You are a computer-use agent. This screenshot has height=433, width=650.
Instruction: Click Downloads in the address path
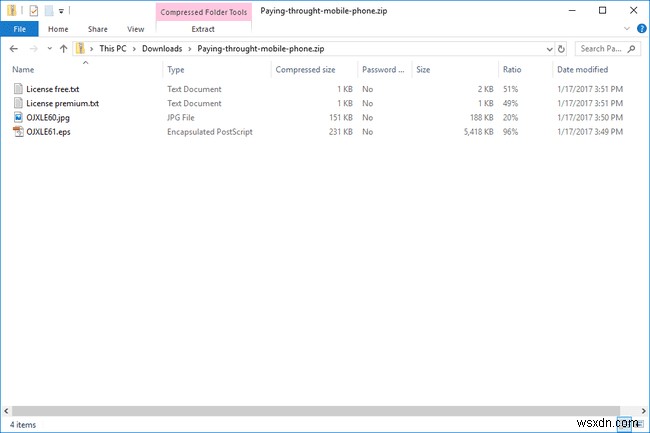click(162, 48)
